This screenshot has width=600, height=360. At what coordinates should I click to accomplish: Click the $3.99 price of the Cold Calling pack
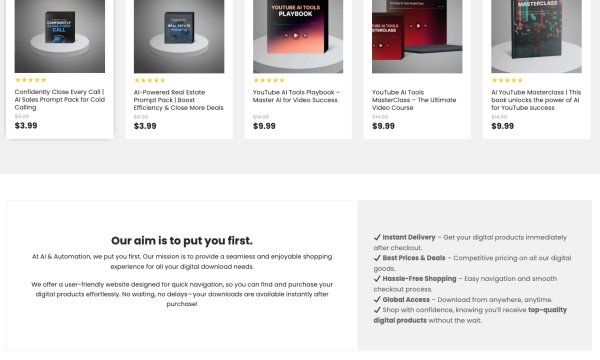point(26,125)
